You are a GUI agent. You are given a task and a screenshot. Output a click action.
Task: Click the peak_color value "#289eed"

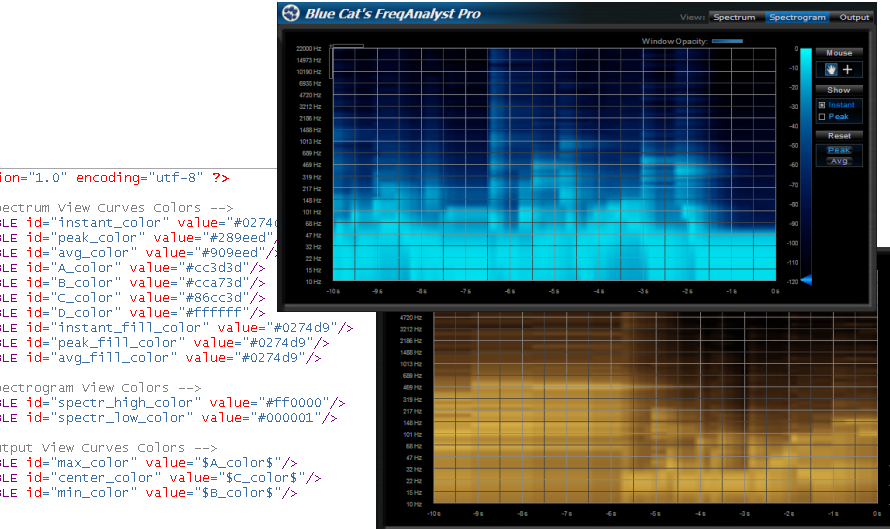(240, 238)
